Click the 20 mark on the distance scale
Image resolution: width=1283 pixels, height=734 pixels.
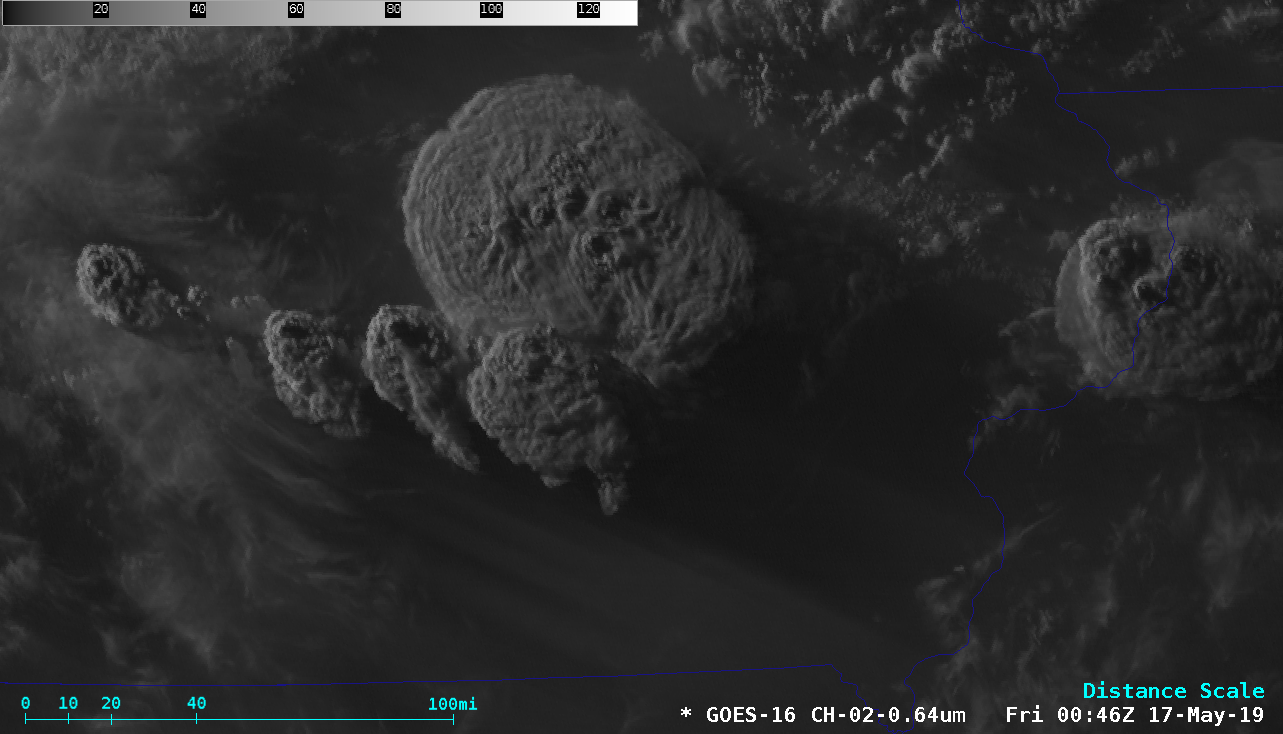[x=111, y=704]
